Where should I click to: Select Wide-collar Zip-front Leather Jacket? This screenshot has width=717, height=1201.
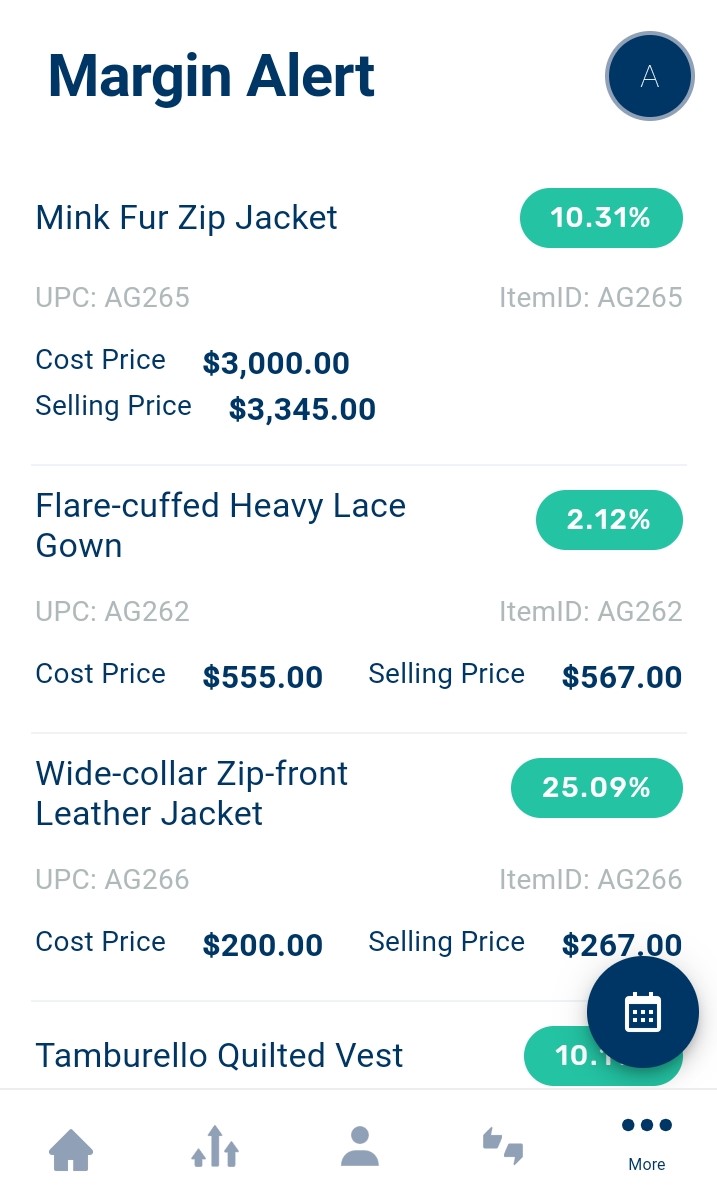point(192,793)
